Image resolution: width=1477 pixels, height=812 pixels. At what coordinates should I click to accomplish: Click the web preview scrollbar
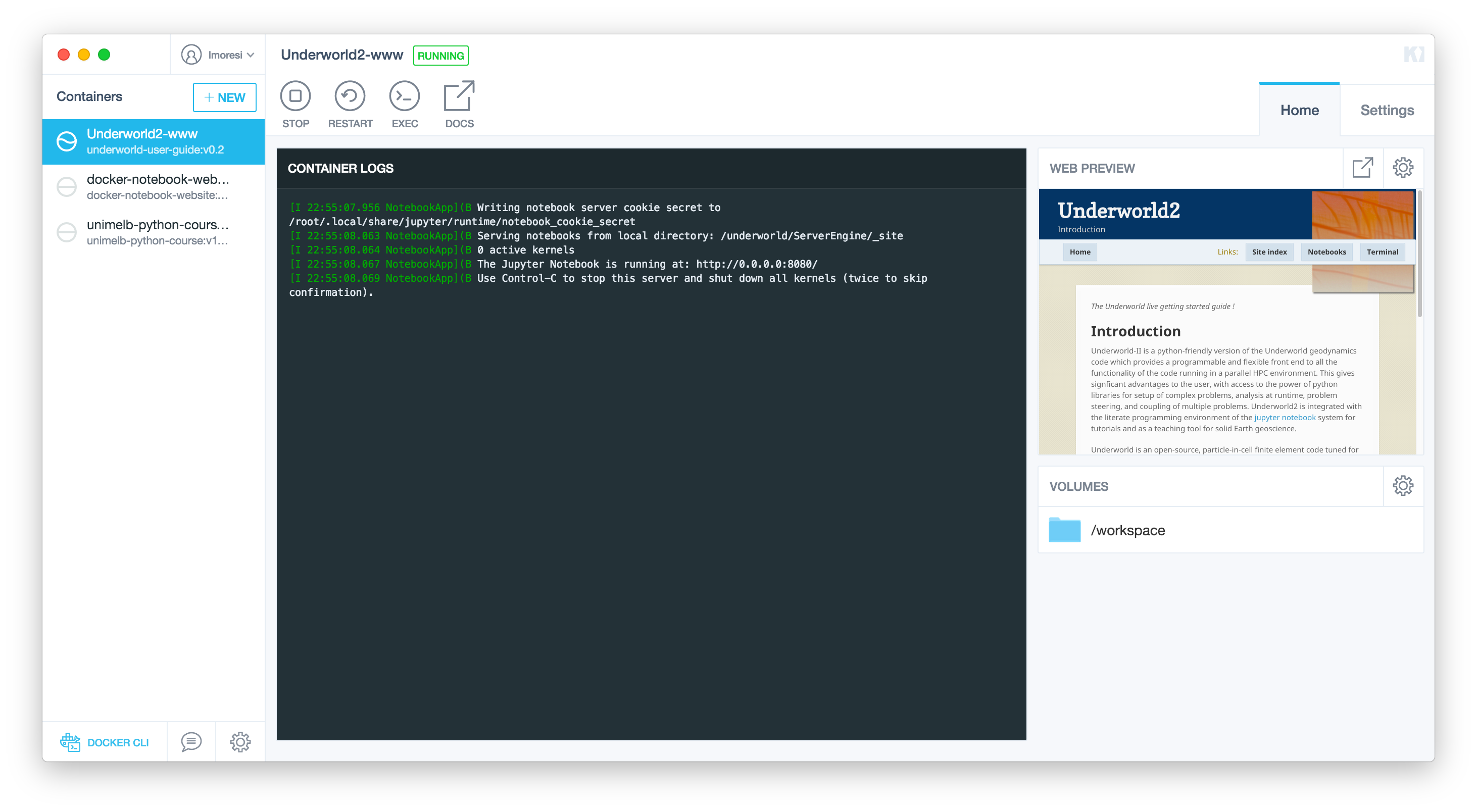[1419, 255]
